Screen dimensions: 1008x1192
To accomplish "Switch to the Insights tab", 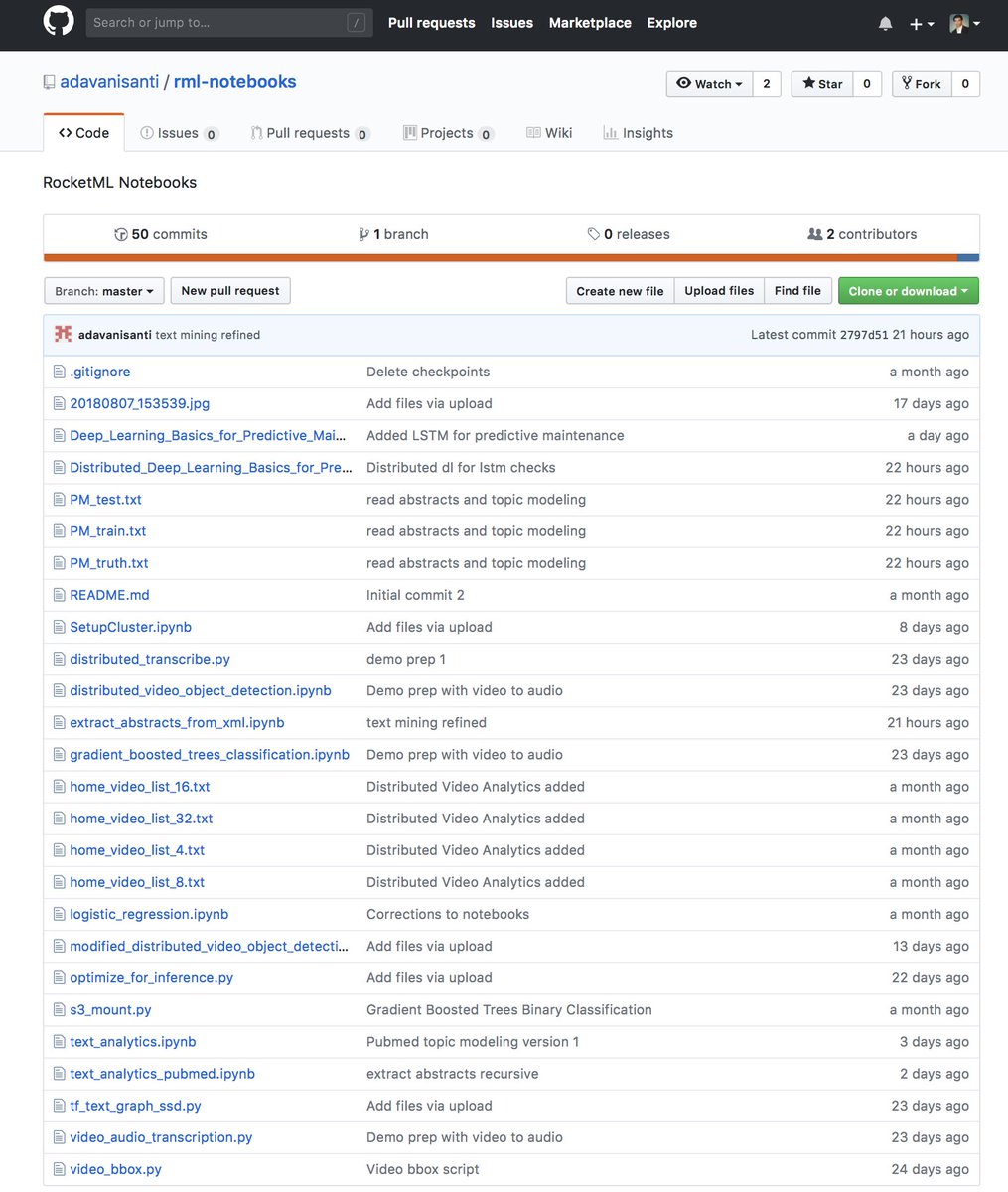I will [639, 133].
